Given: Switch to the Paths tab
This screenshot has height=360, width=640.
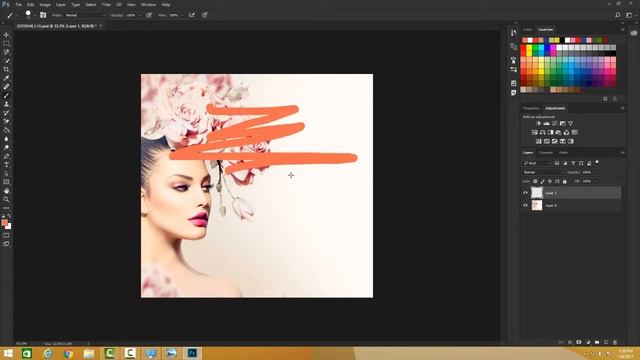Looking at the screenshot, I should coord(564,153).
